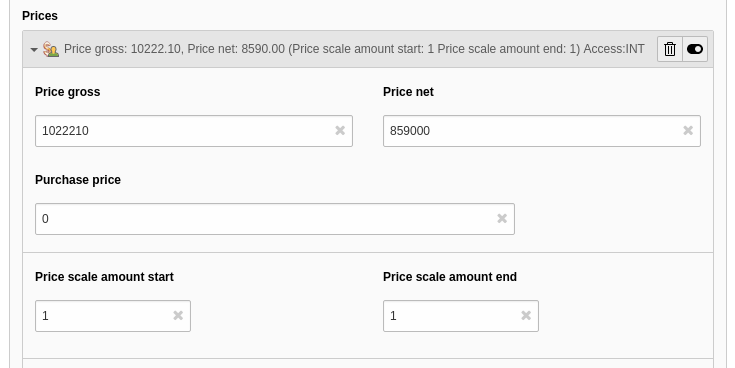
Task: Focus the Price scale amount end field
Action: coord(461,316)
